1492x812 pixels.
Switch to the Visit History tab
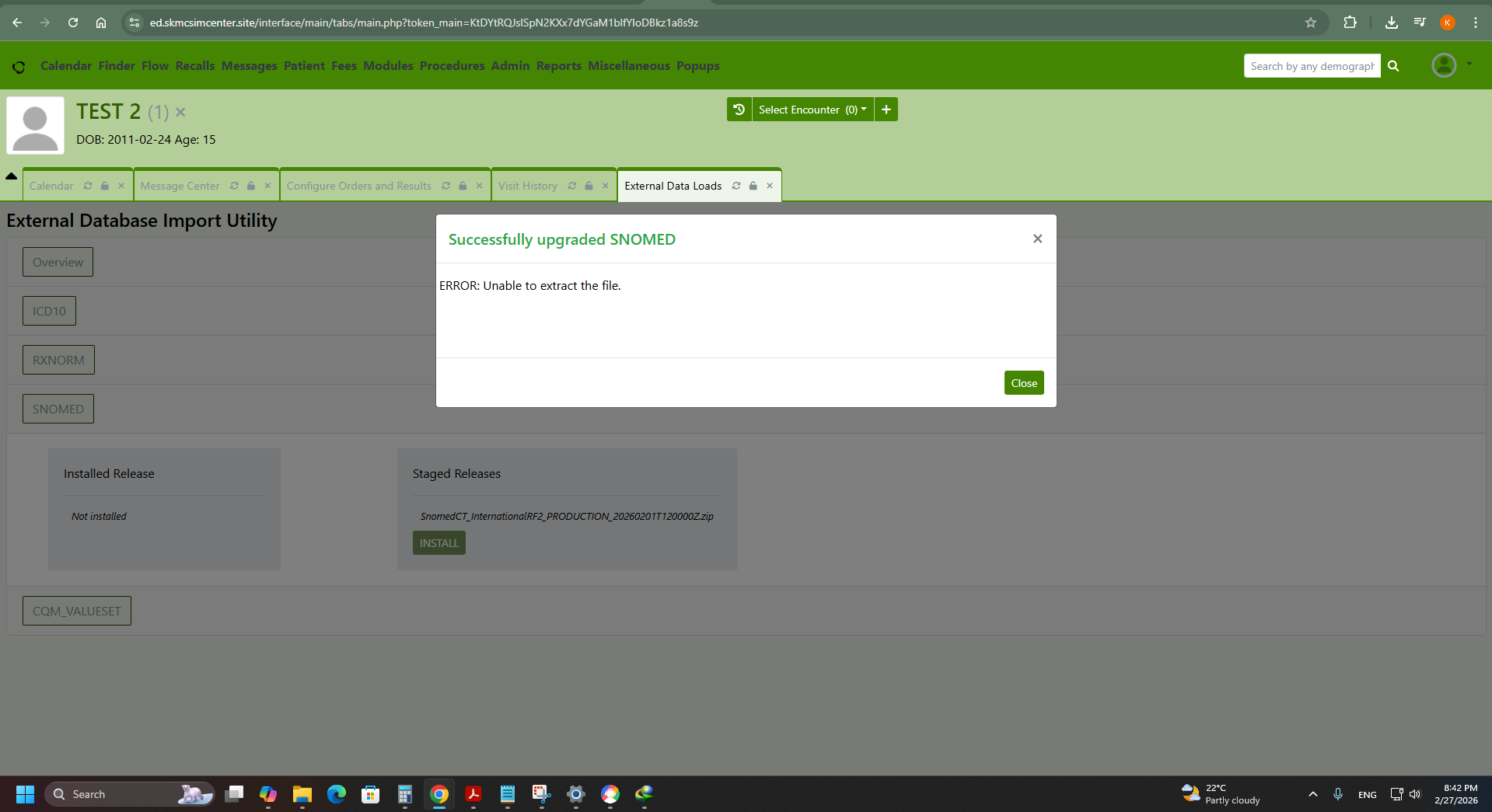point(527,186)
